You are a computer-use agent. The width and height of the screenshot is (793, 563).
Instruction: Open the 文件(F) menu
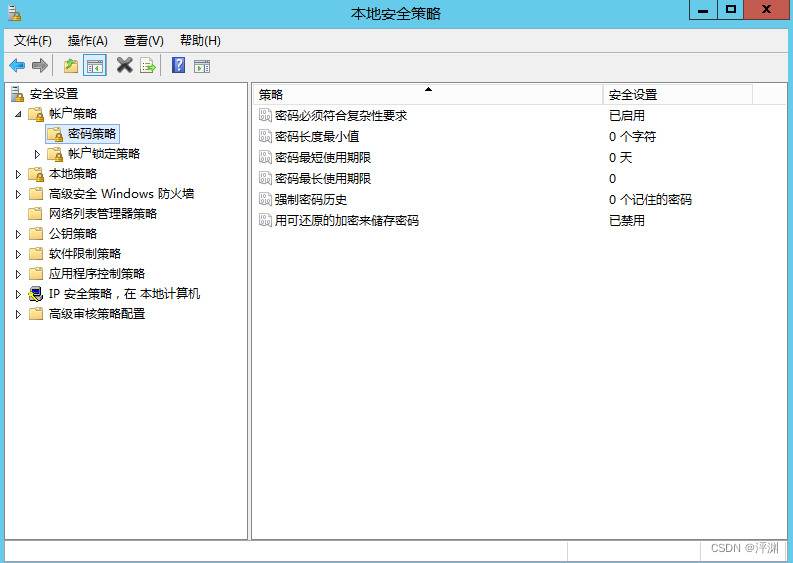32,41
